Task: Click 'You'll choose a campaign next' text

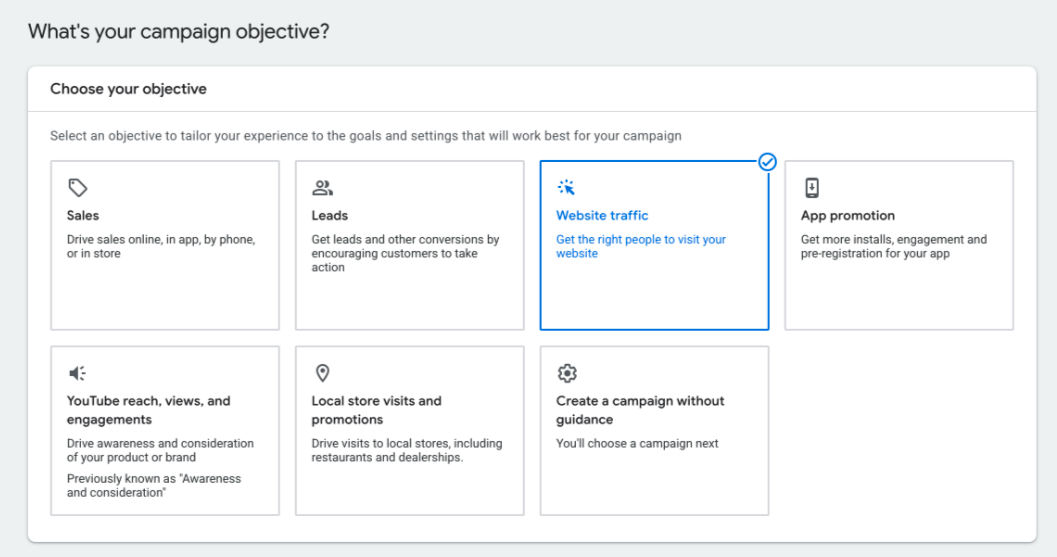Action: [x=637, y=444]
